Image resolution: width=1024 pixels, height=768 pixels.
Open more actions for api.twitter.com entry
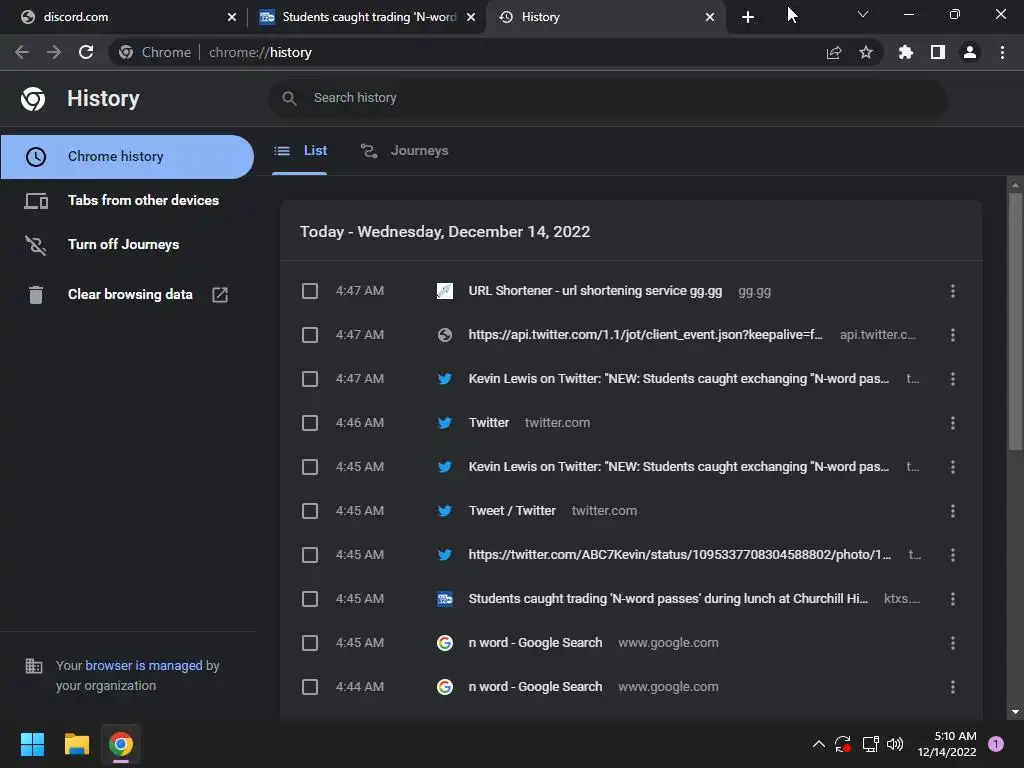coord(953,335)
